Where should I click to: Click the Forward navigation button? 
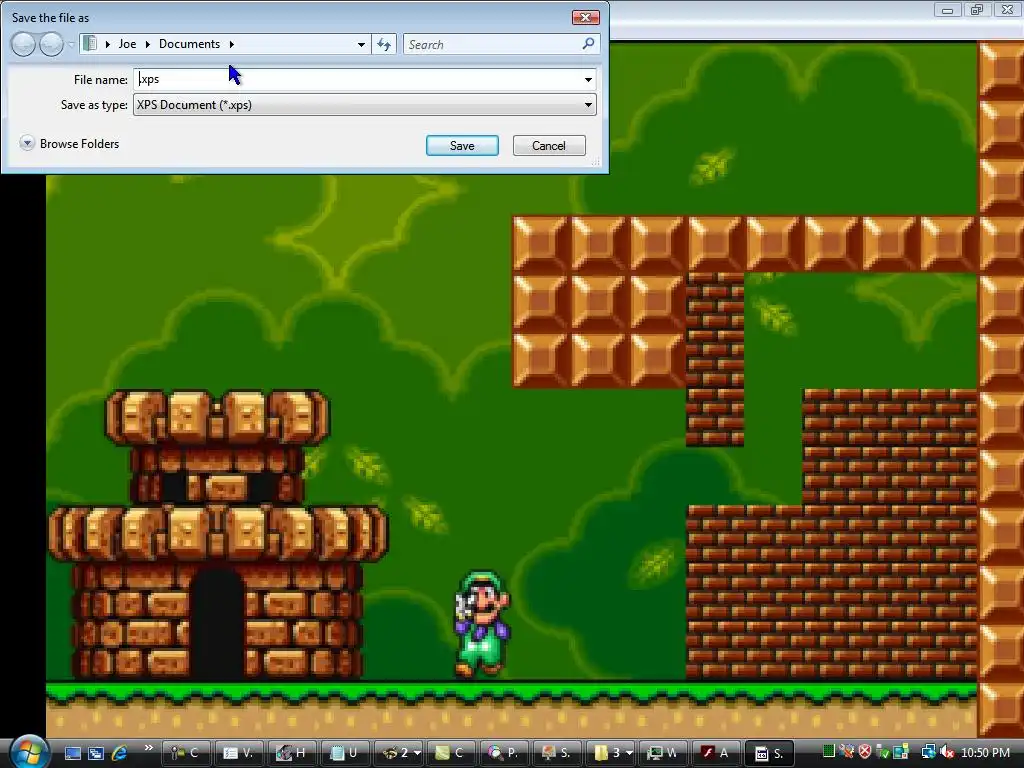[x=51, y=44]
